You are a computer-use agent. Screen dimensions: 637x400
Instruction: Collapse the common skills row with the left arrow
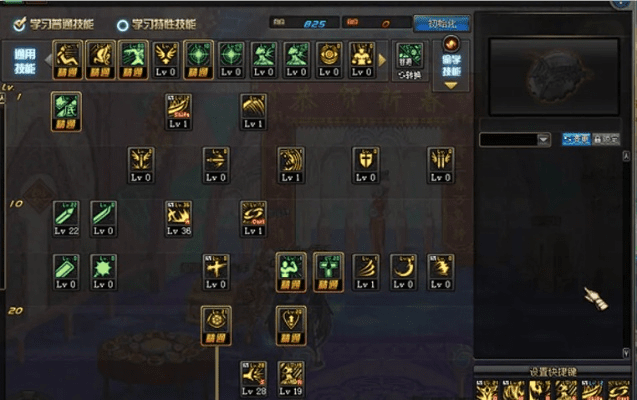(48, 60)
